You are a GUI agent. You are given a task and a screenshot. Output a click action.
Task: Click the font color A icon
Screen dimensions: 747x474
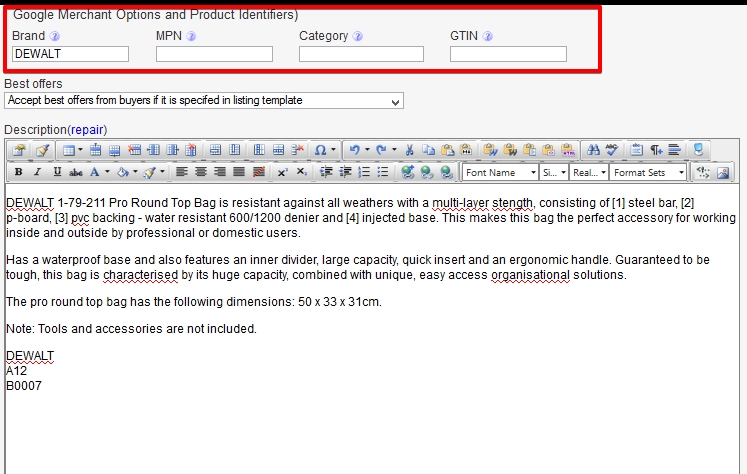pos(95,172)
